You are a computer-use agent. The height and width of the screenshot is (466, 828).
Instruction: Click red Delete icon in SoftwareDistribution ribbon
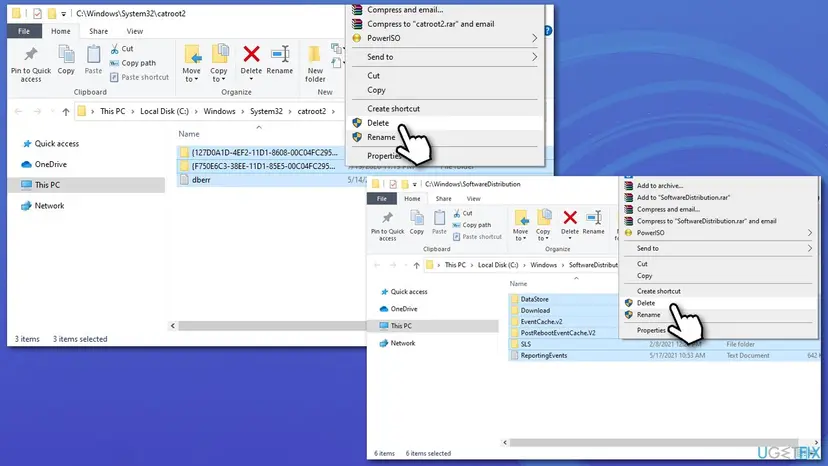570,218
